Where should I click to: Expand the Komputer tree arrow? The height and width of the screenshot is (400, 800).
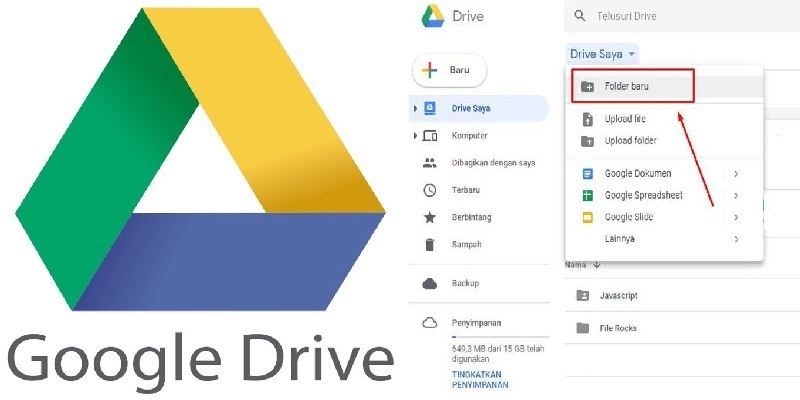[415, 136]
